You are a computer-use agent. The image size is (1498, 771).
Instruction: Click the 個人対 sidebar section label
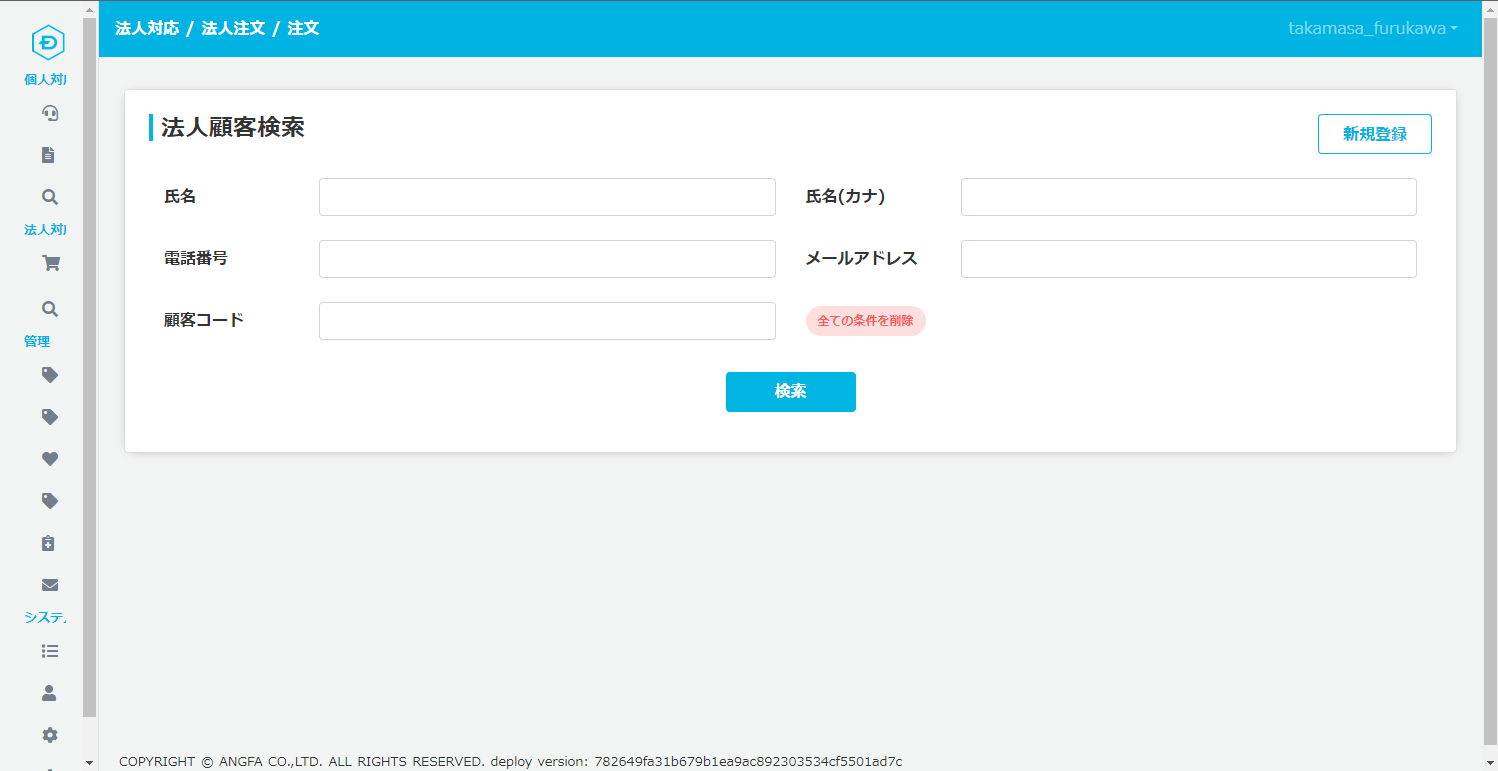click(x=45, y=79)
